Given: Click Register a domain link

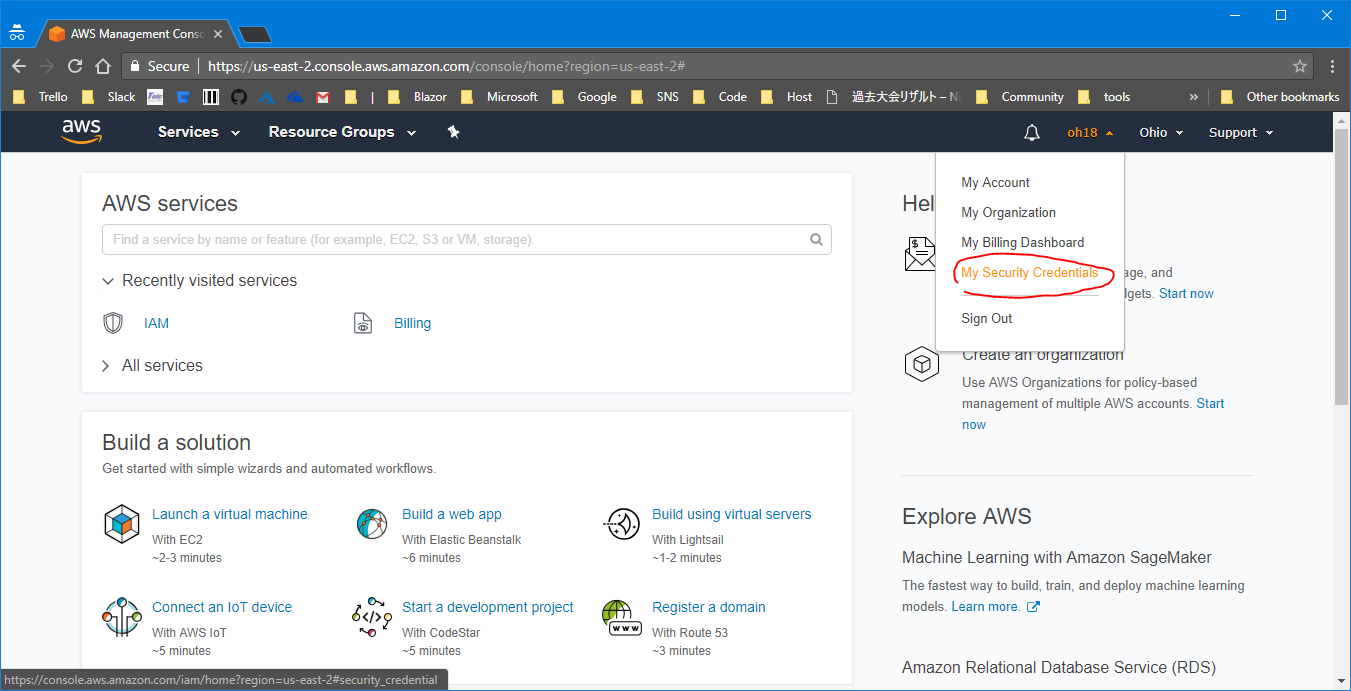Looking at the screenshot, I should [x=709, y=607].
